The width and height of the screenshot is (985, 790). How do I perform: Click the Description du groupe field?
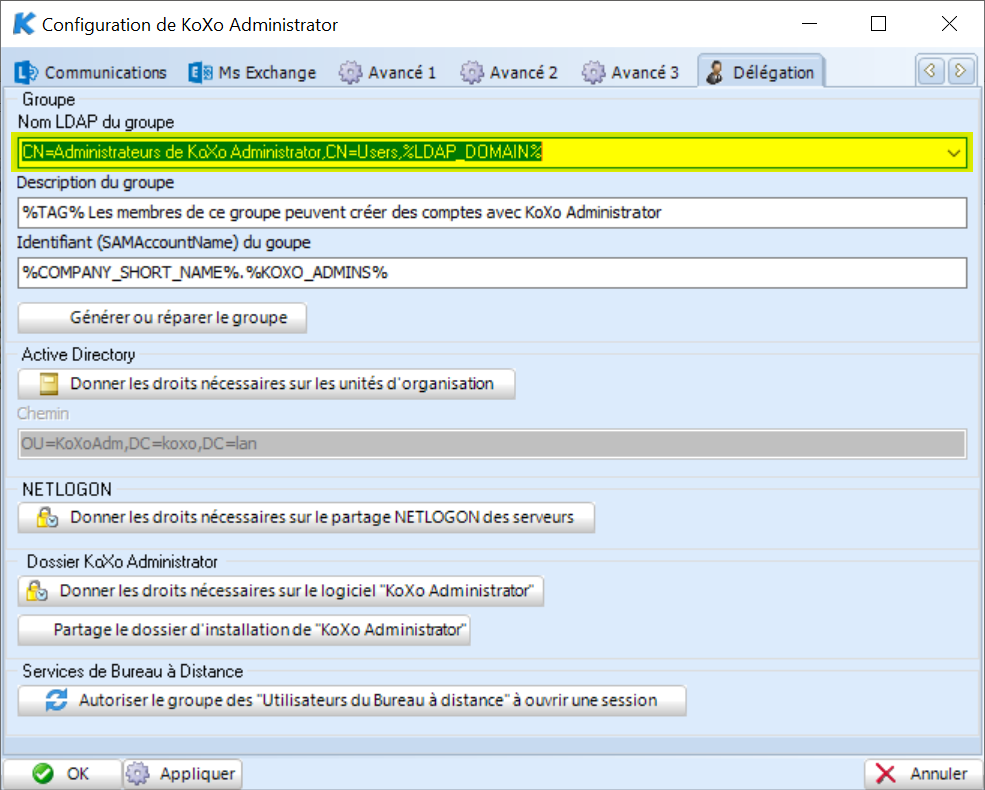pyautogui.click(x=492, y=212)
